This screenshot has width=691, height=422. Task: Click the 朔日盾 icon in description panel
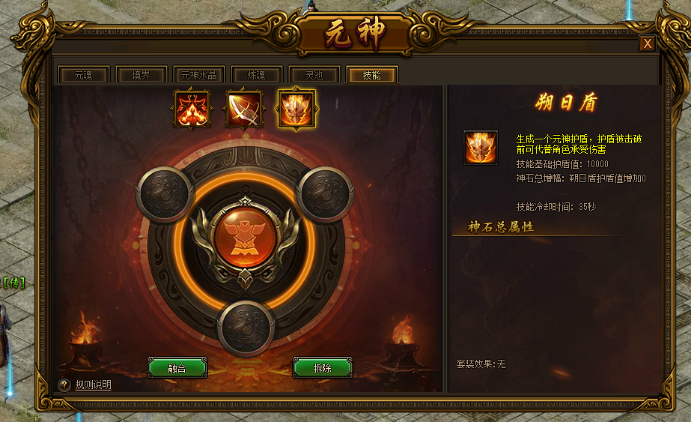click(481, 148)
